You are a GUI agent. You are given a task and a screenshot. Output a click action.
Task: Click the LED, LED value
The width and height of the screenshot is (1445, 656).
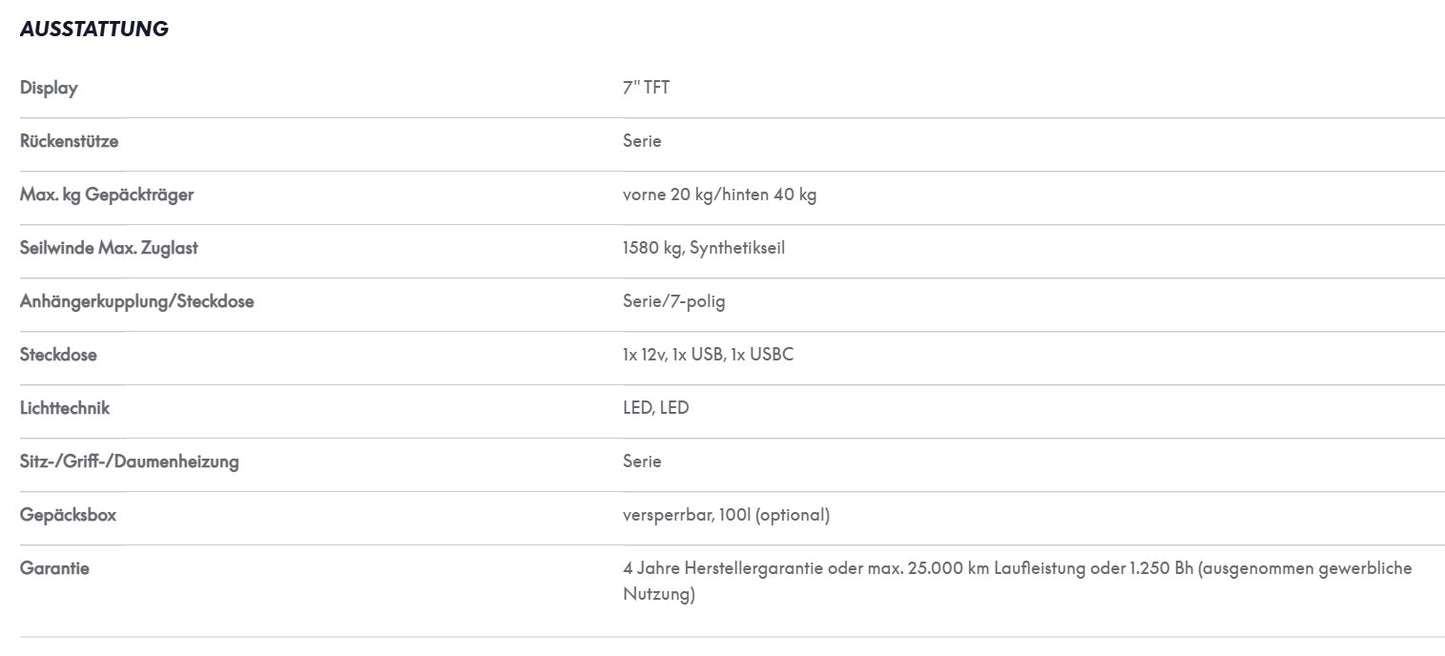[656, 408]
